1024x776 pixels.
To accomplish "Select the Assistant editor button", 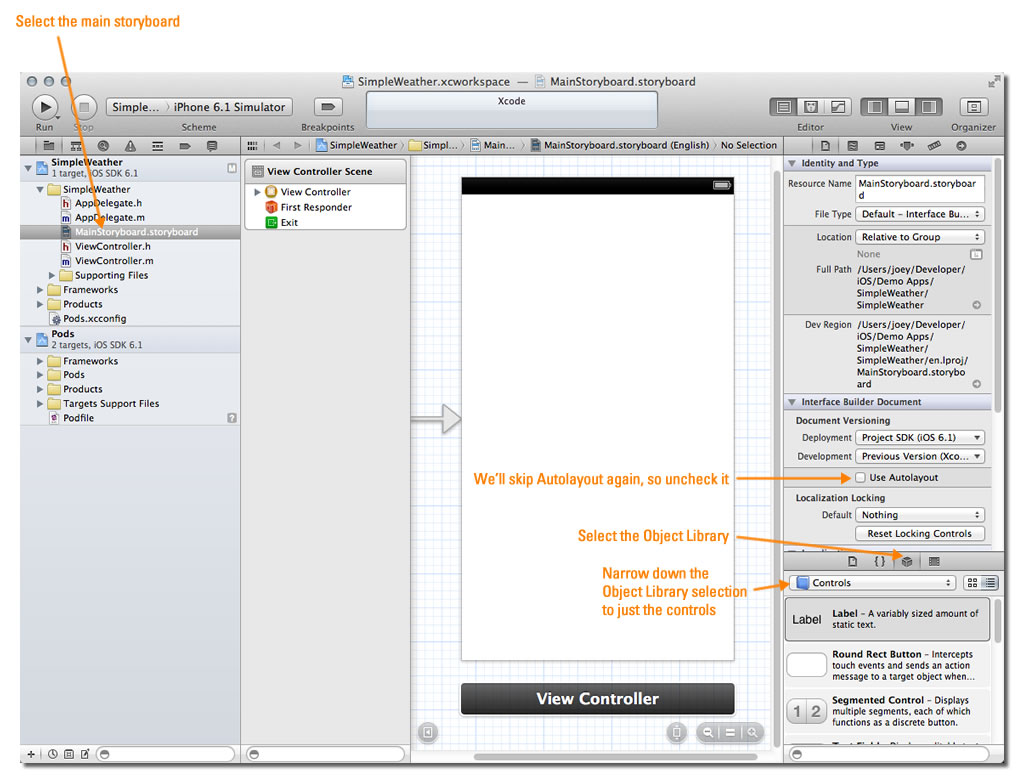I will [x=811, y=106].
